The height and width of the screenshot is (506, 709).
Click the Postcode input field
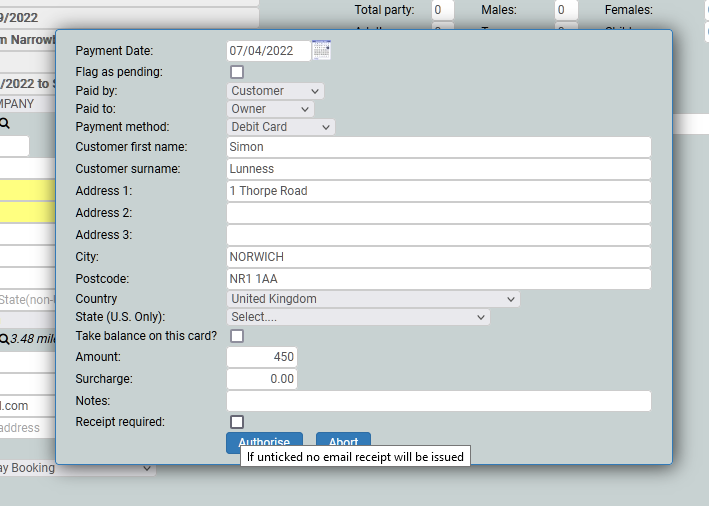pyautogui.click(x=438, y=279)
